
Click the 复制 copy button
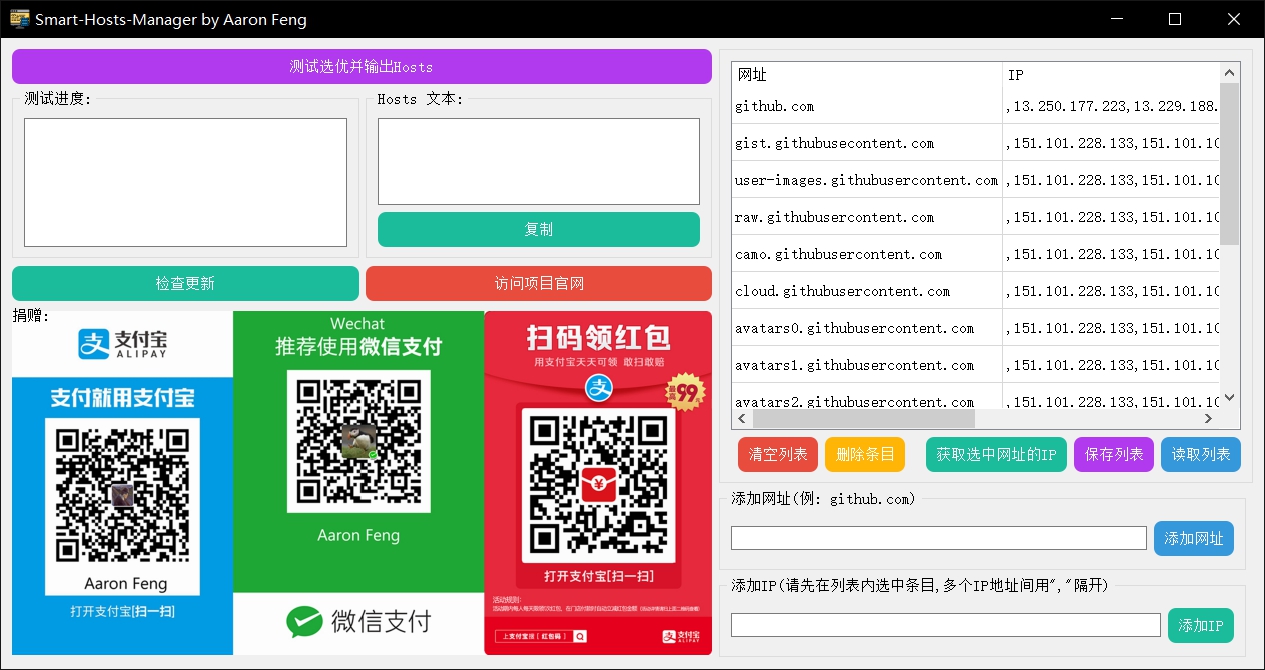point(538,229)
